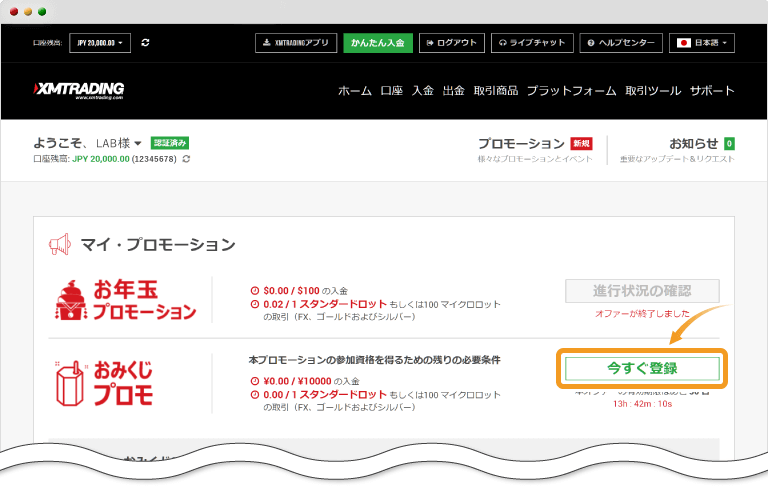
Task: Click the clock icon beside ¥0.00 / ¥10000
Action: point(255,381)
